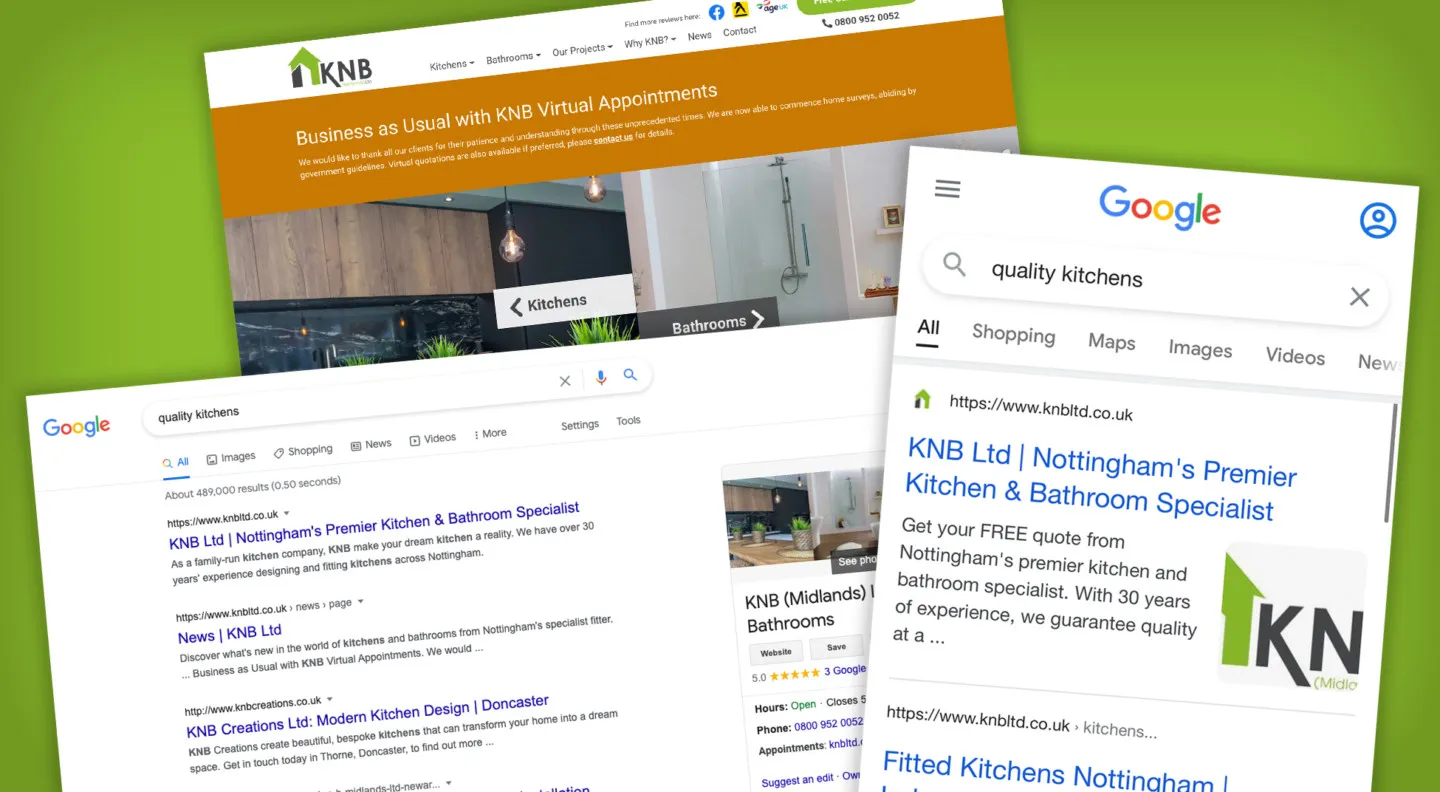Open the Facebook reviews icon on KNB header
This screenshot has height=792, width=1440.
click(x=716, y=12)
